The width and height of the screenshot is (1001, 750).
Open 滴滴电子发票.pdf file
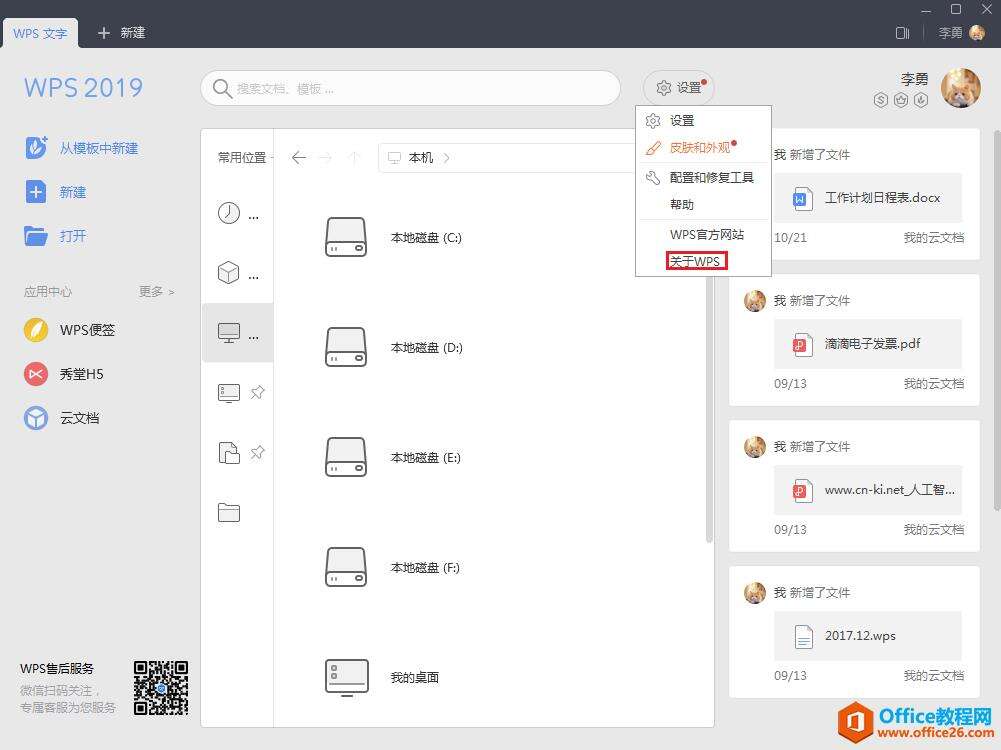(x=868, y=344)
